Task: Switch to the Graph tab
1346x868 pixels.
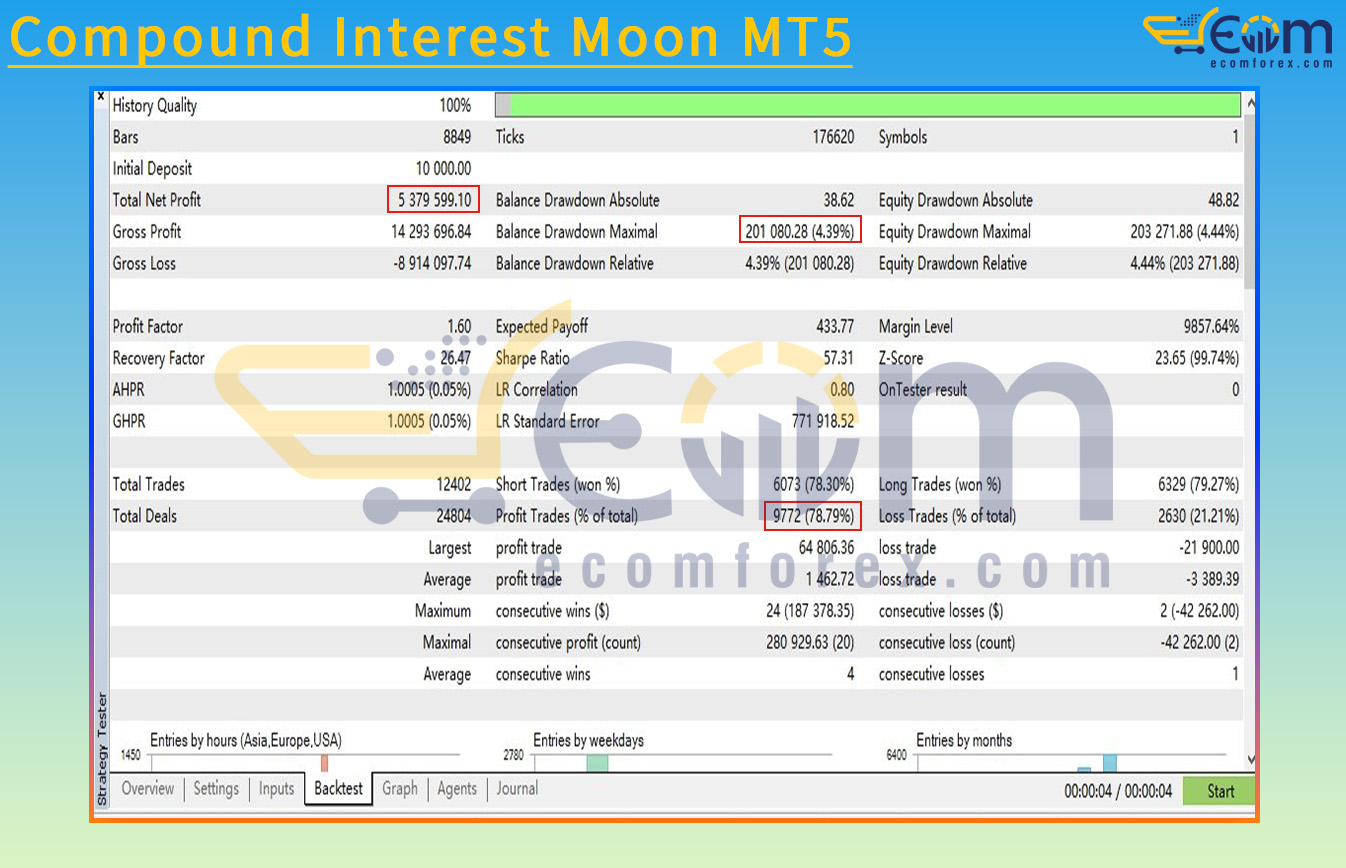Action: coord(400,789)
